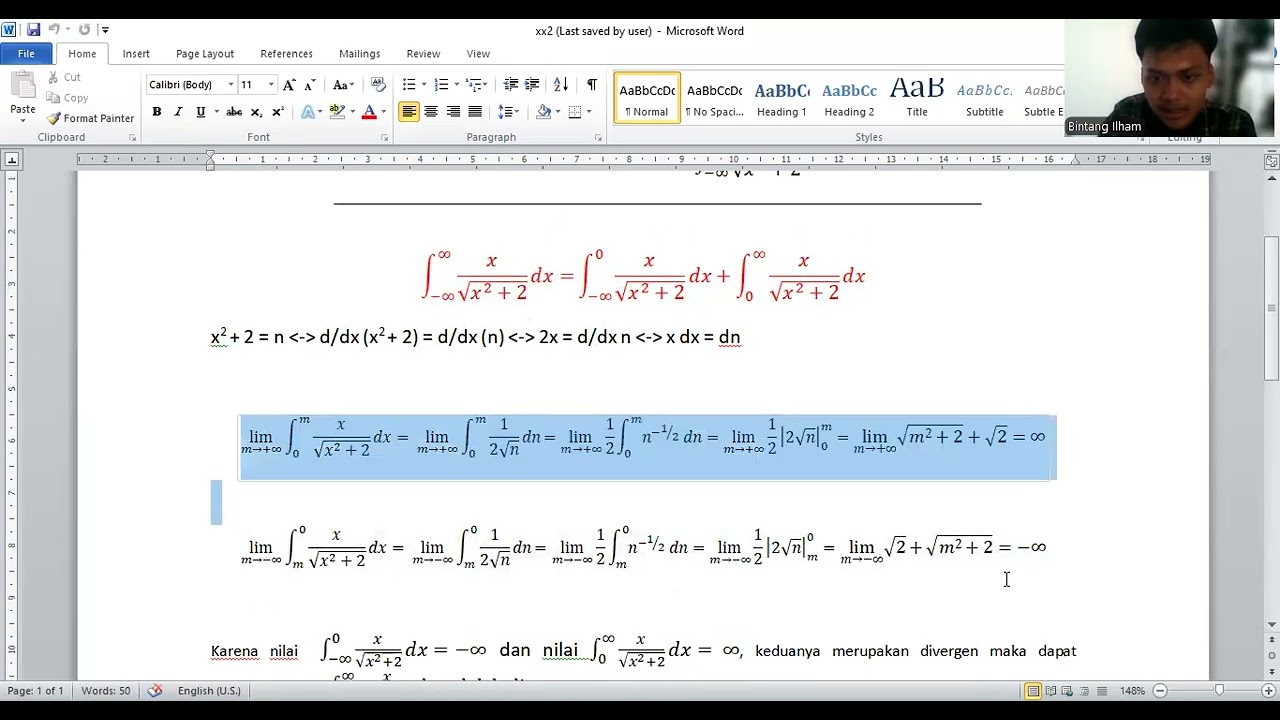Apply the Normal style
This screenshot has width=1280, height=720.
647,98
